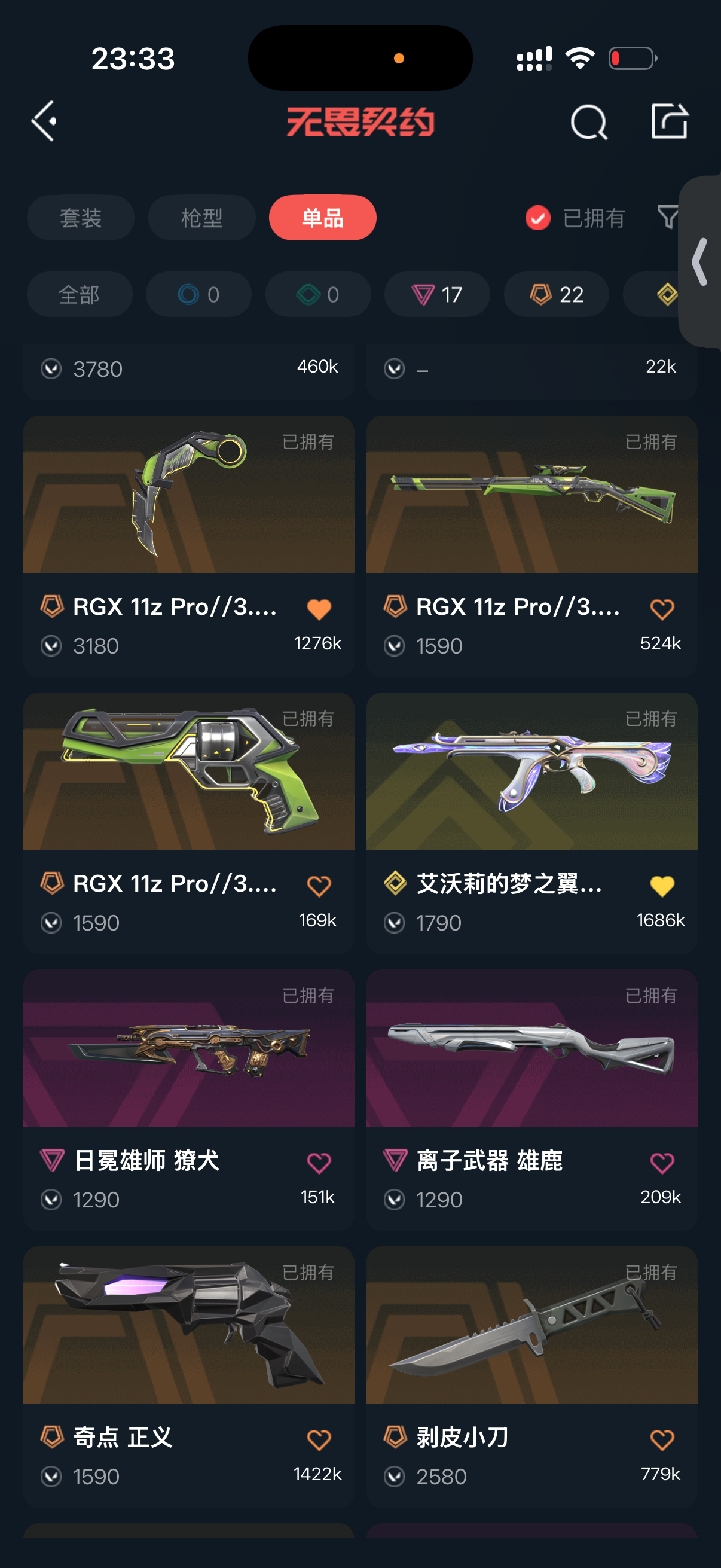Favorite 离子武器 雄鹿 with heart icon
721x1568 pixels.
click(662, 1163)
